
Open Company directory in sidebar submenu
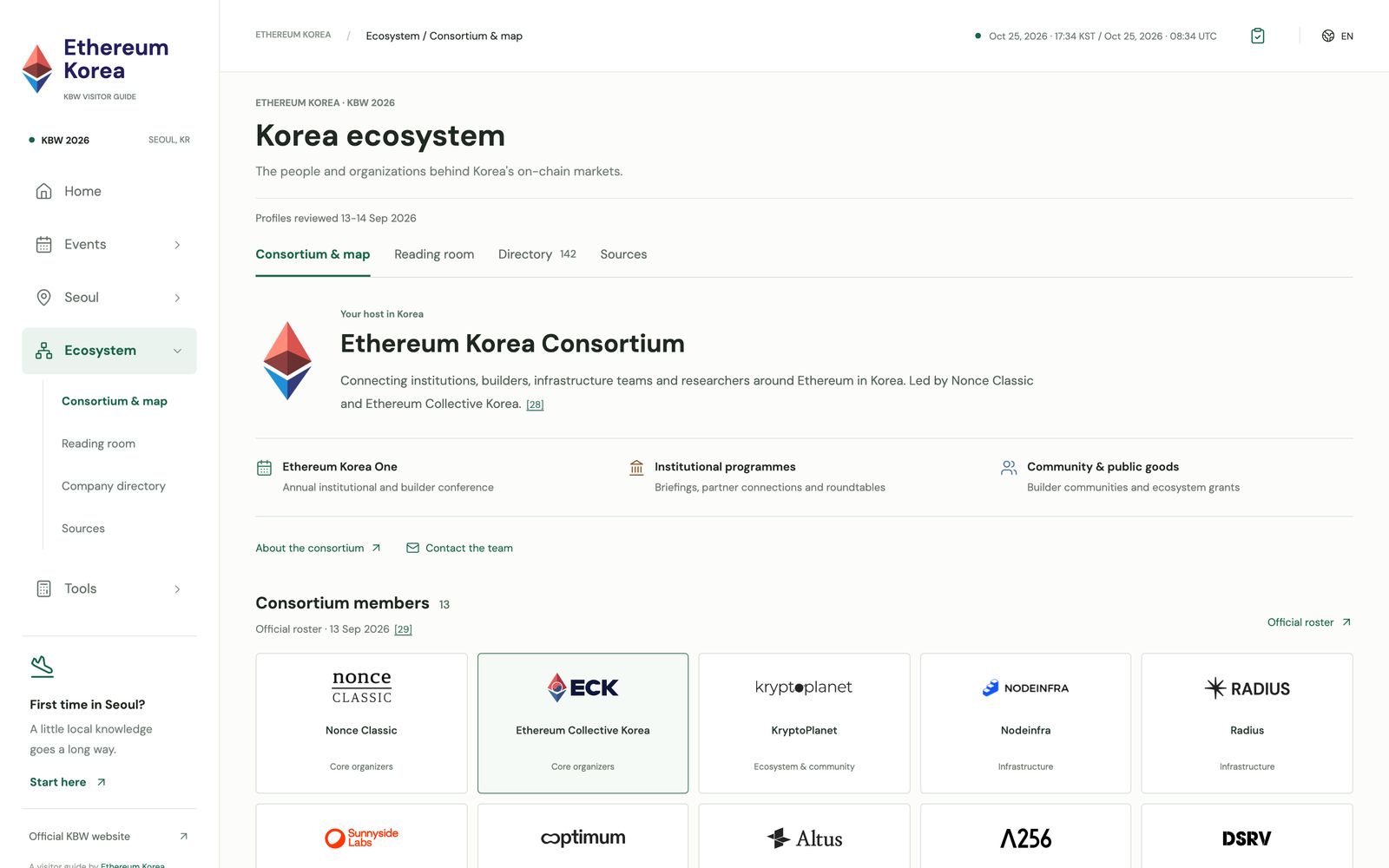coord(114,486)
